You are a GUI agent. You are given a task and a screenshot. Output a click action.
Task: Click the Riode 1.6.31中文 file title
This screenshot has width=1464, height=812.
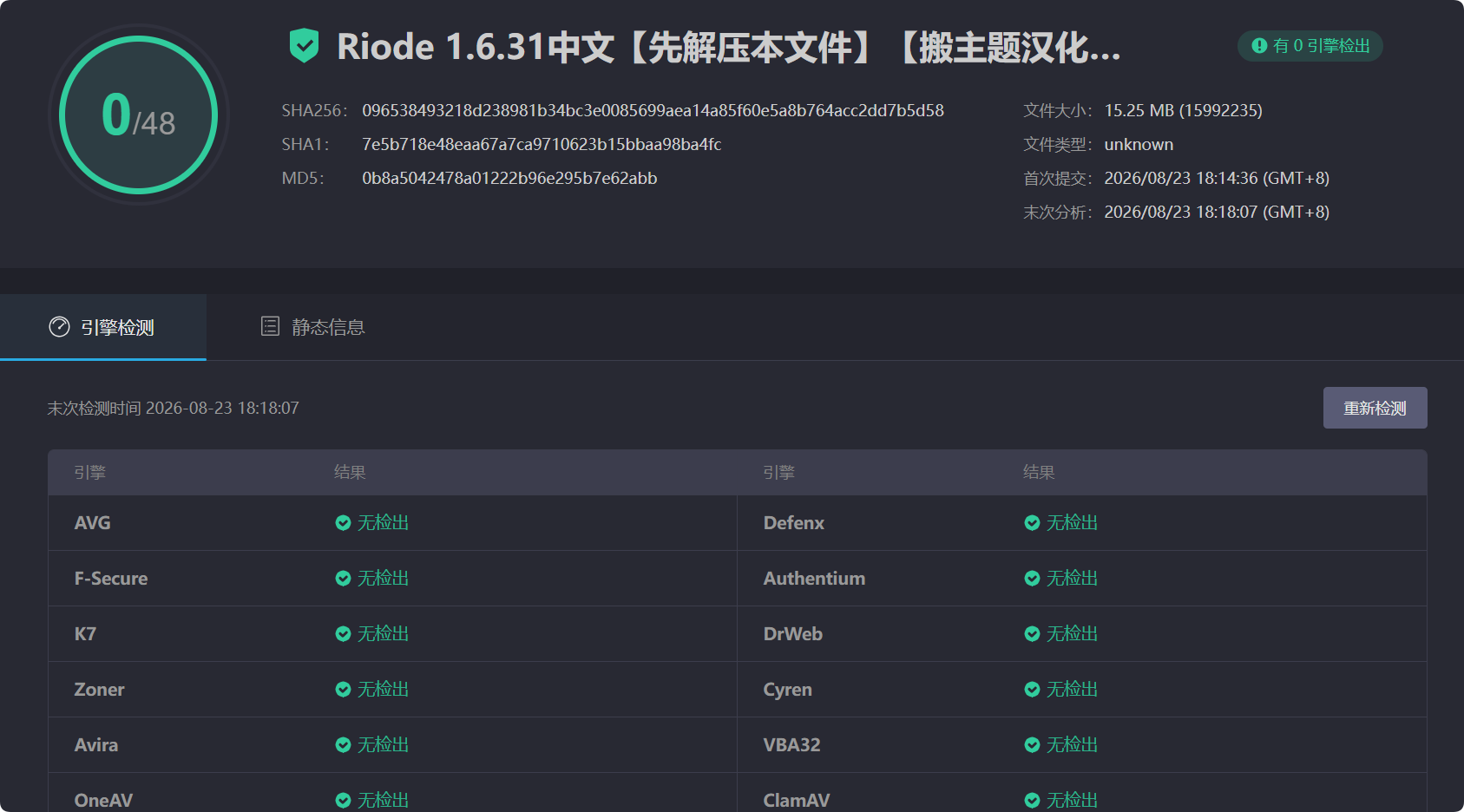click(x=729, y=47)
